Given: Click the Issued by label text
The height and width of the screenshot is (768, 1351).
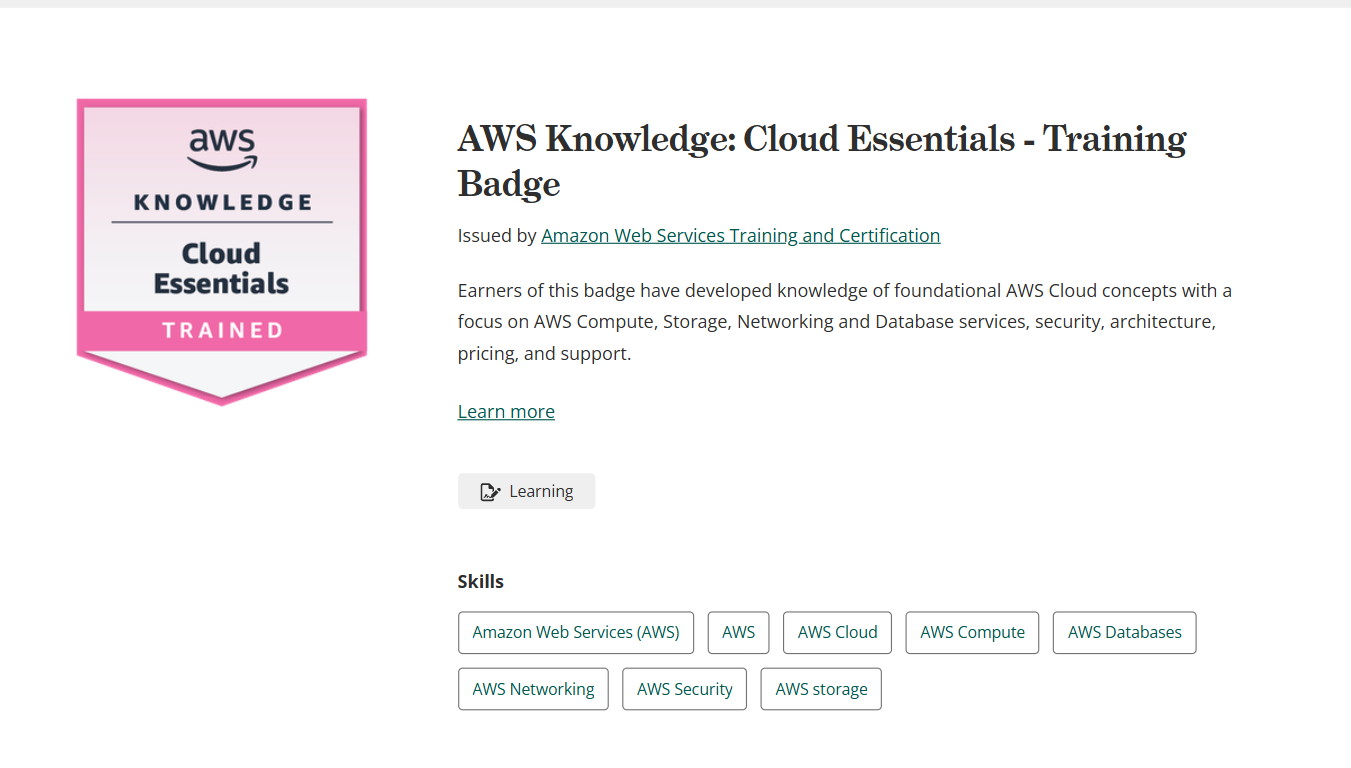Looking at the screenshot, I should (x=497, y=236).
